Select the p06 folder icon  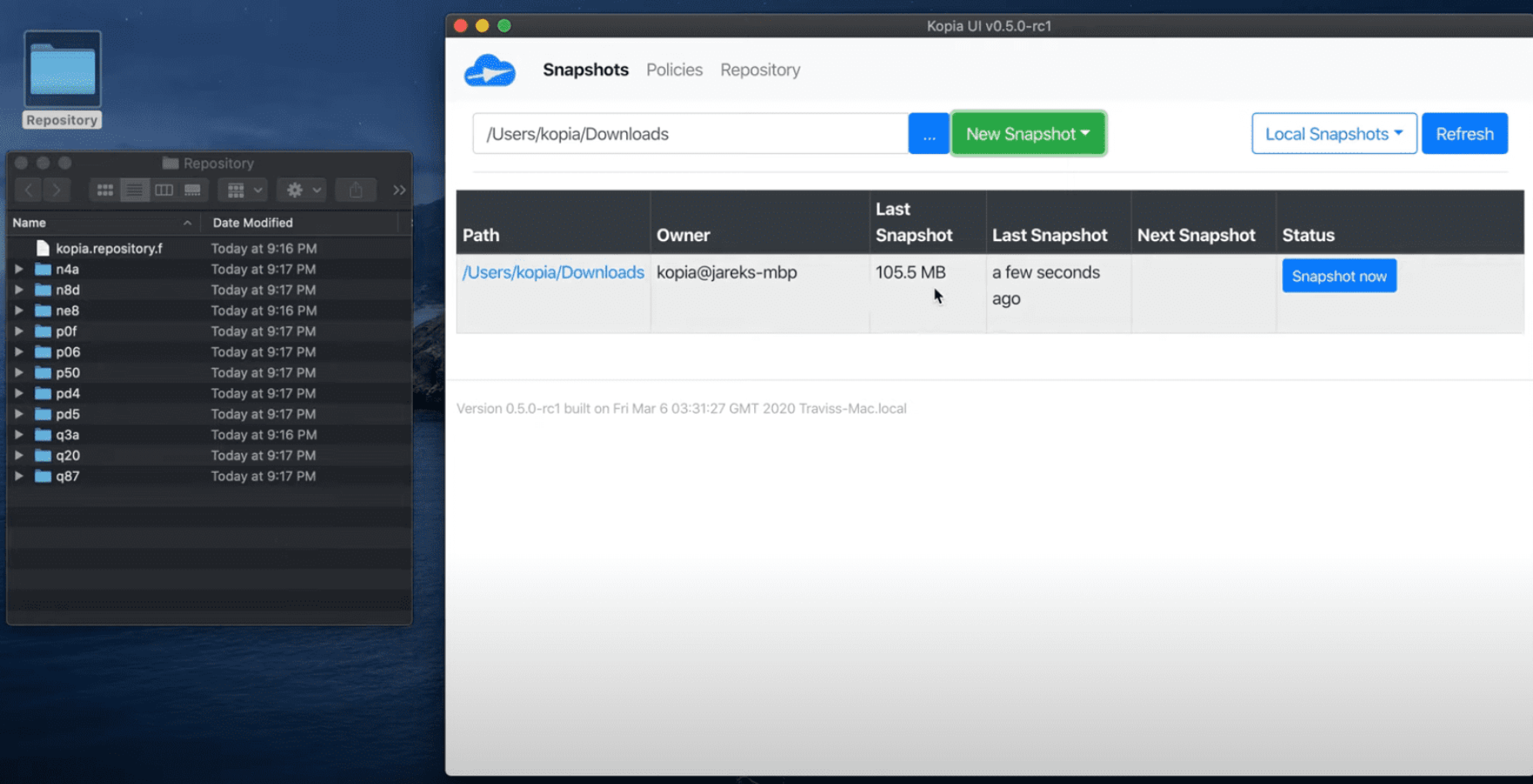[43, 352]
